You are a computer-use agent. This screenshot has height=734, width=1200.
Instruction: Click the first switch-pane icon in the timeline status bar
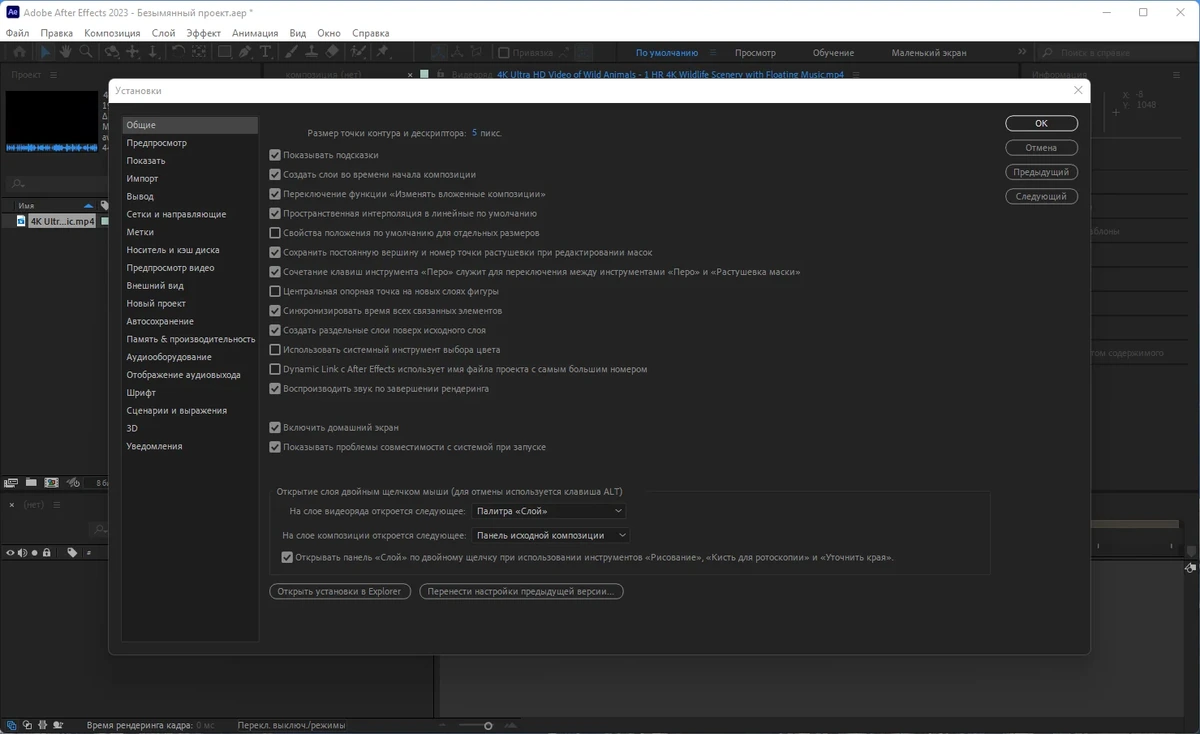[x=11, y=725]
